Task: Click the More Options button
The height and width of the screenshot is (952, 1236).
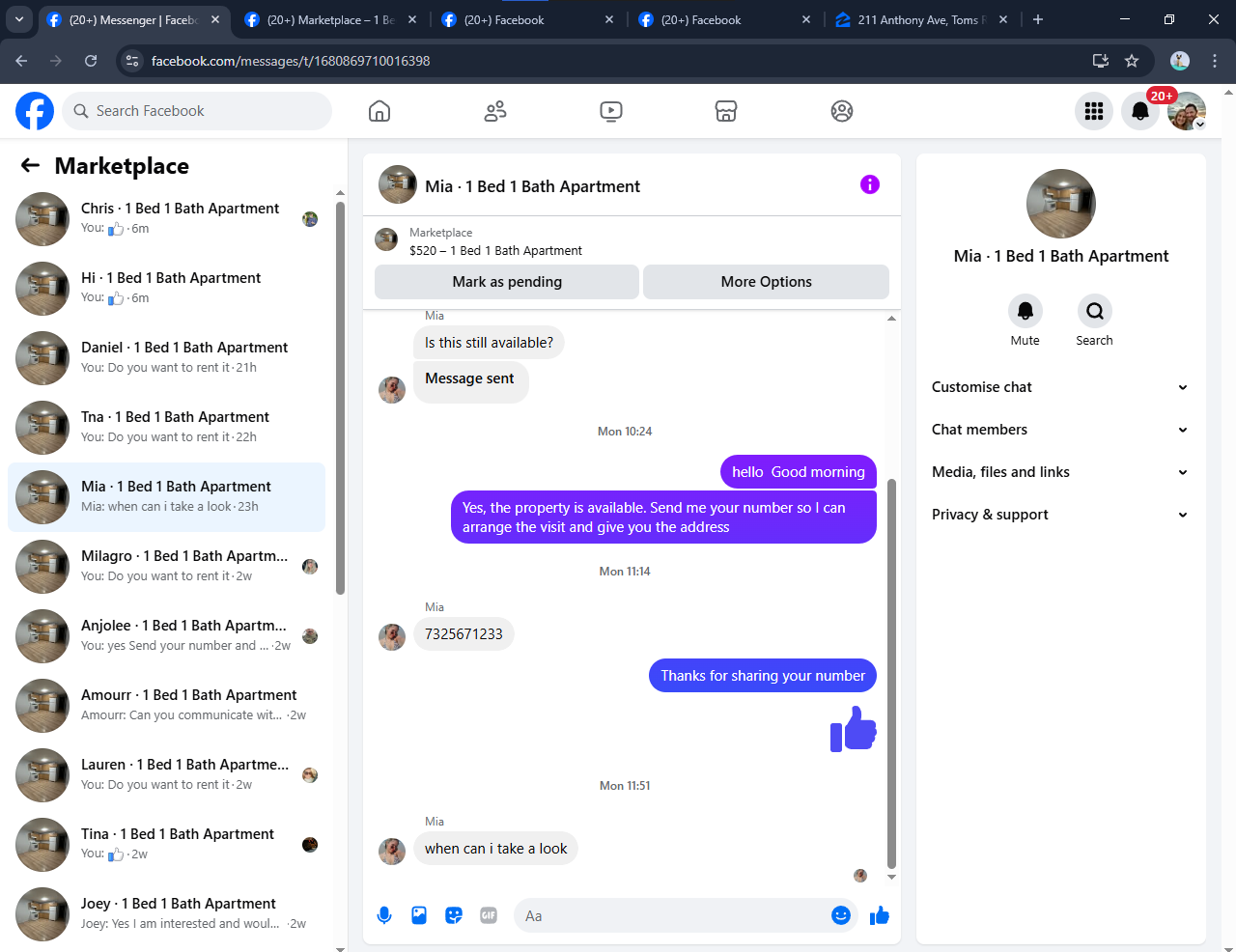Action: [x=767, y=282]
